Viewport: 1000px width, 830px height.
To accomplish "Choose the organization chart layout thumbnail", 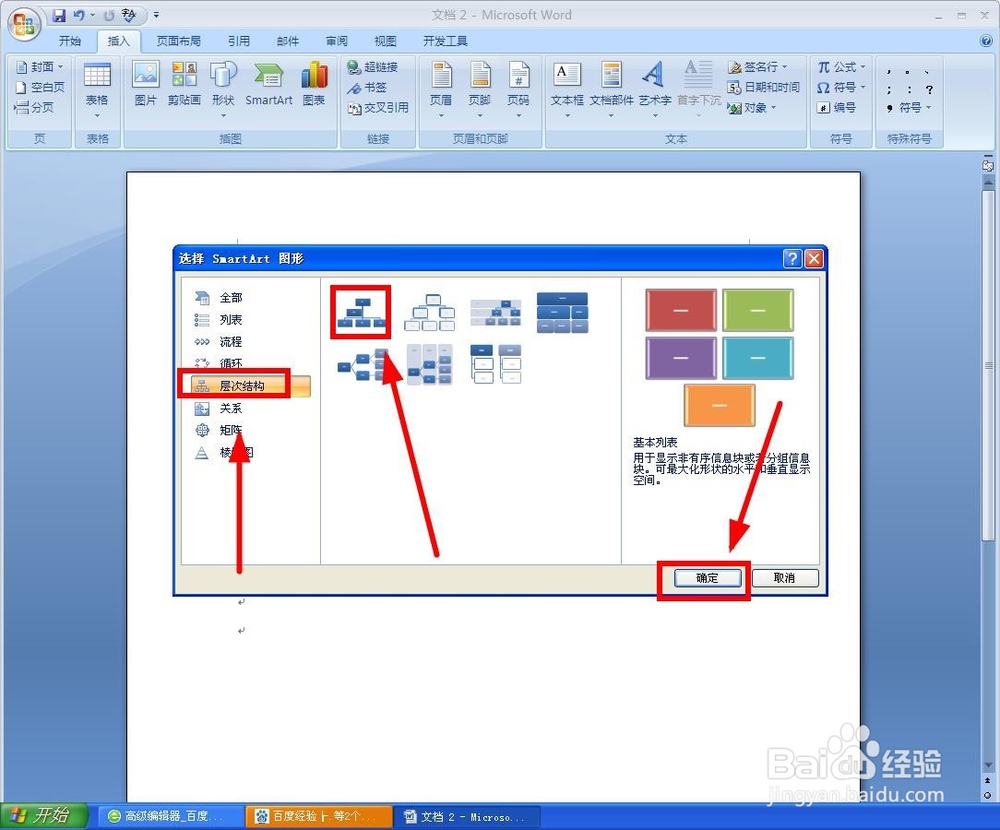I will click(362, 312).
